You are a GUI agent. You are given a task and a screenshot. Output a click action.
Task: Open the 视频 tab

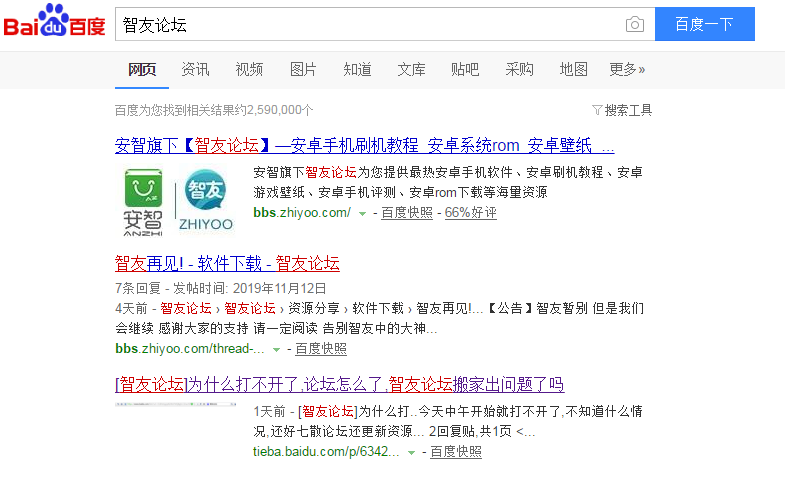click(249, 69)
